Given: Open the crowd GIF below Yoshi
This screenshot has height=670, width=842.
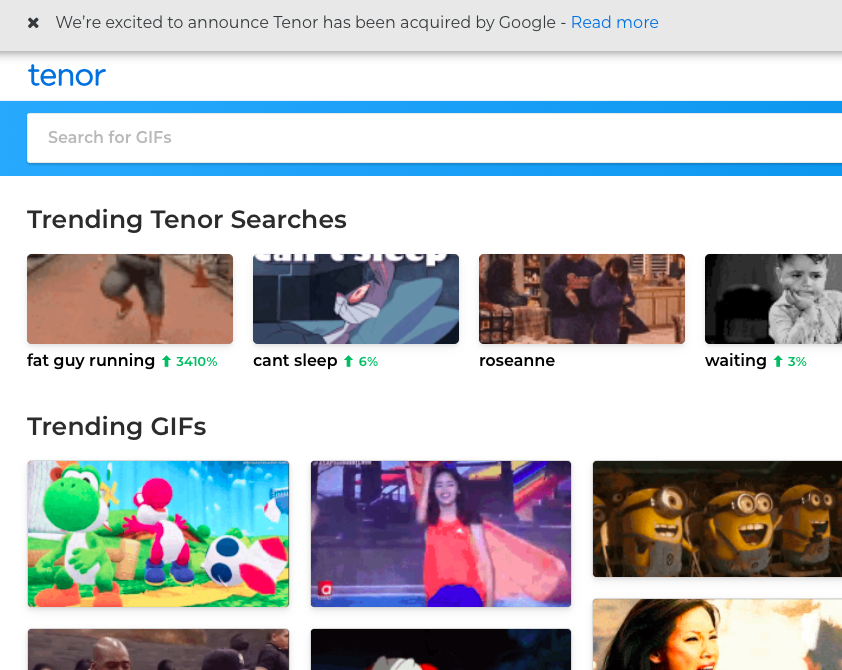Looking at the screenshot, I should (x=158, y=650).
